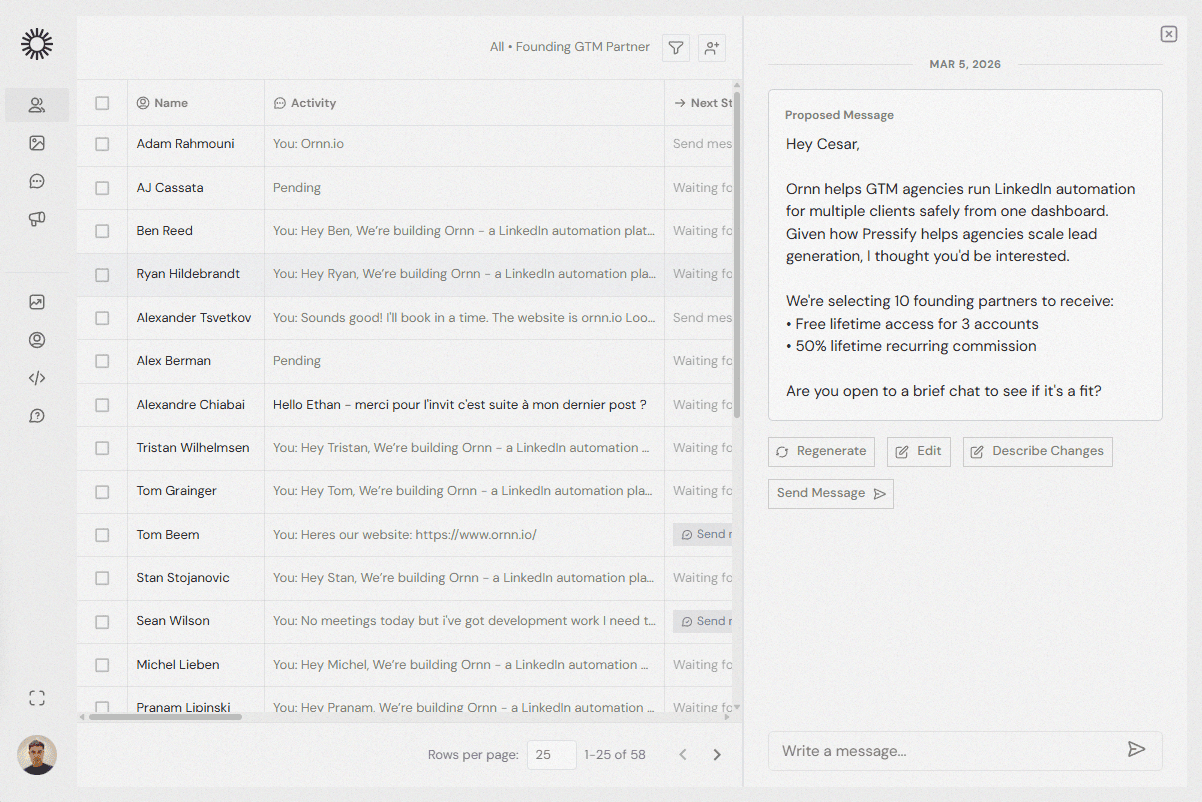Image resolution: width=1202 pixels, height=802 pixels.
Task: Click Send button in Sean Wilson row
Action: [703, 621]
